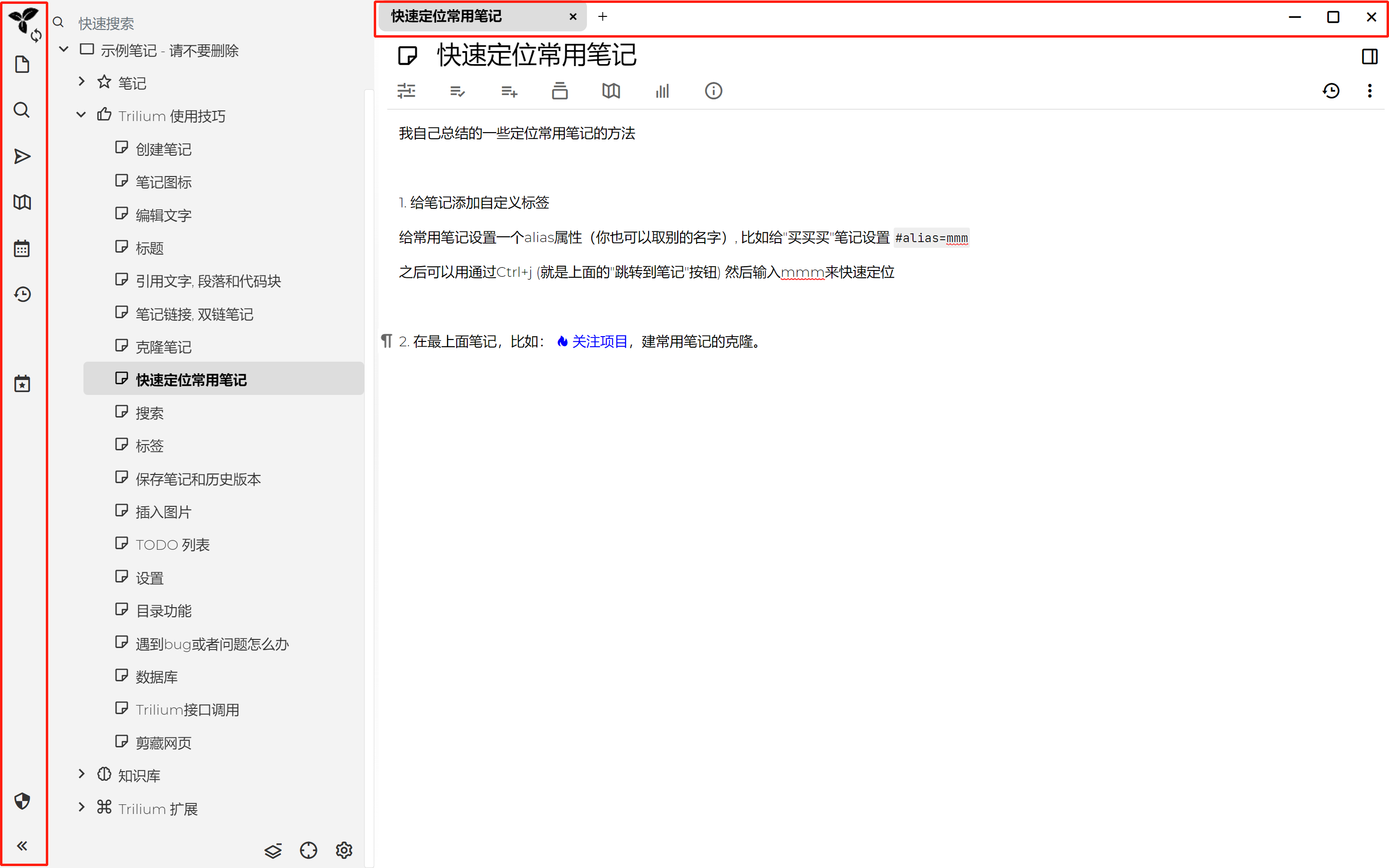
Task: Select the Jump to Note arrow icon
Action: click(22, 156)
